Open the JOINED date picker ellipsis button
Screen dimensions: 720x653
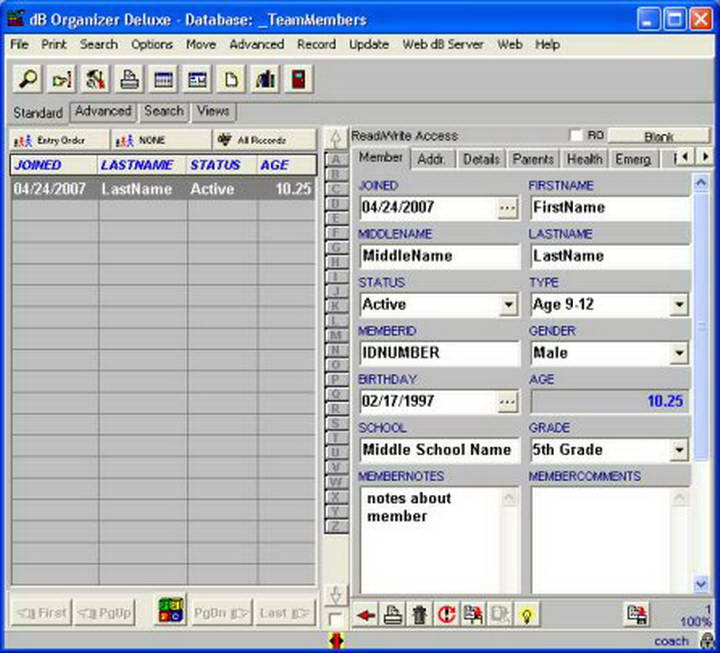[x=507, y=208]
